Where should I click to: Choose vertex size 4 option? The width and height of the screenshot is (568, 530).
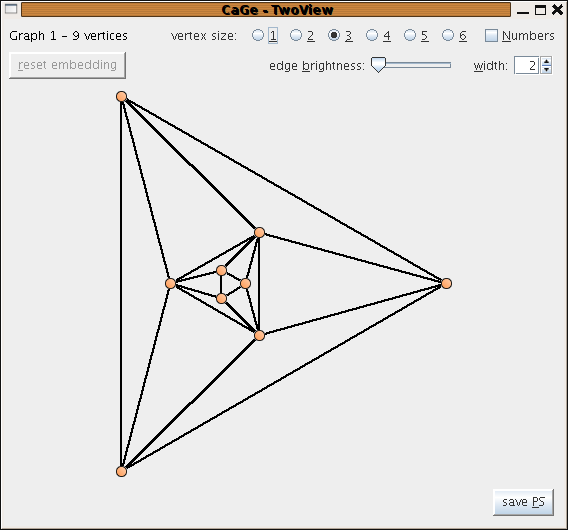point(372,36)
